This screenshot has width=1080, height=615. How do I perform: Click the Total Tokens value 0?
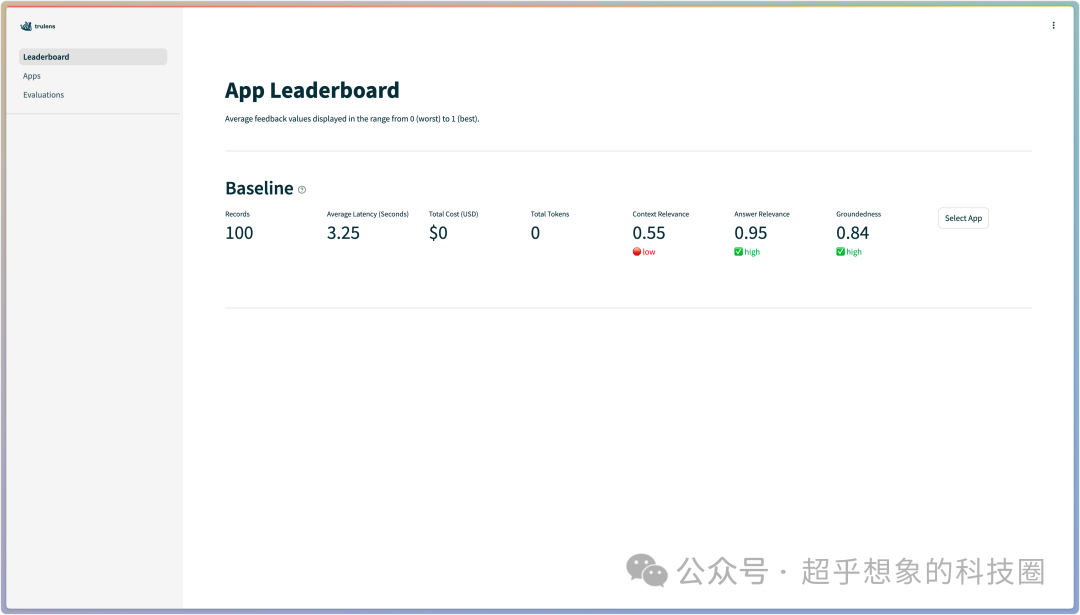[535, 233]
